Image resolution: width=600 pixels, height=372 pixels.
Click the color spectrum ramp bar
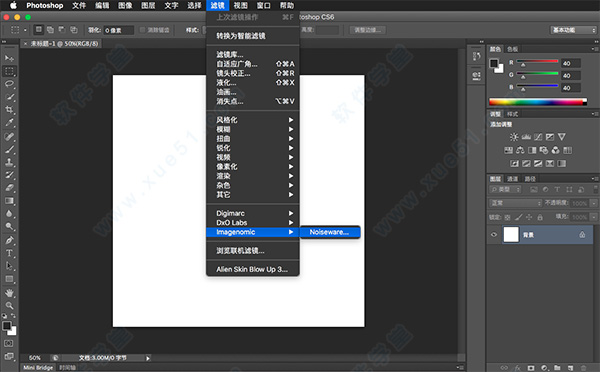pos(538,102)
